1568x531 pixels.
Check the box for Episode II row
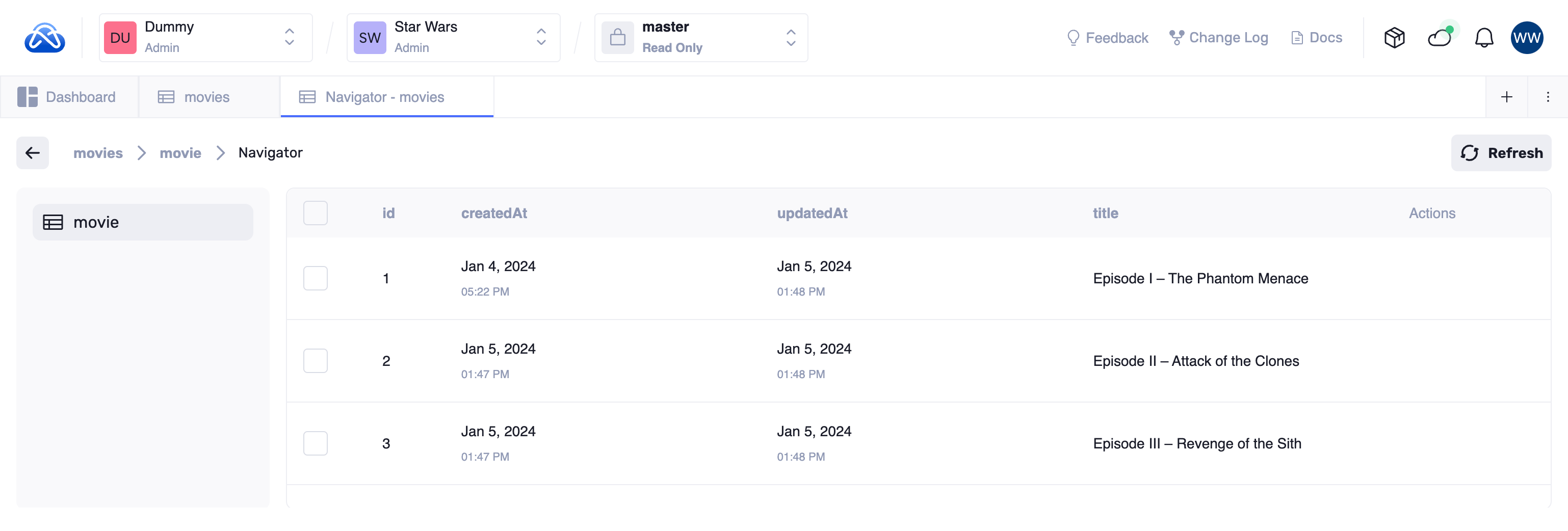(316, 361)
